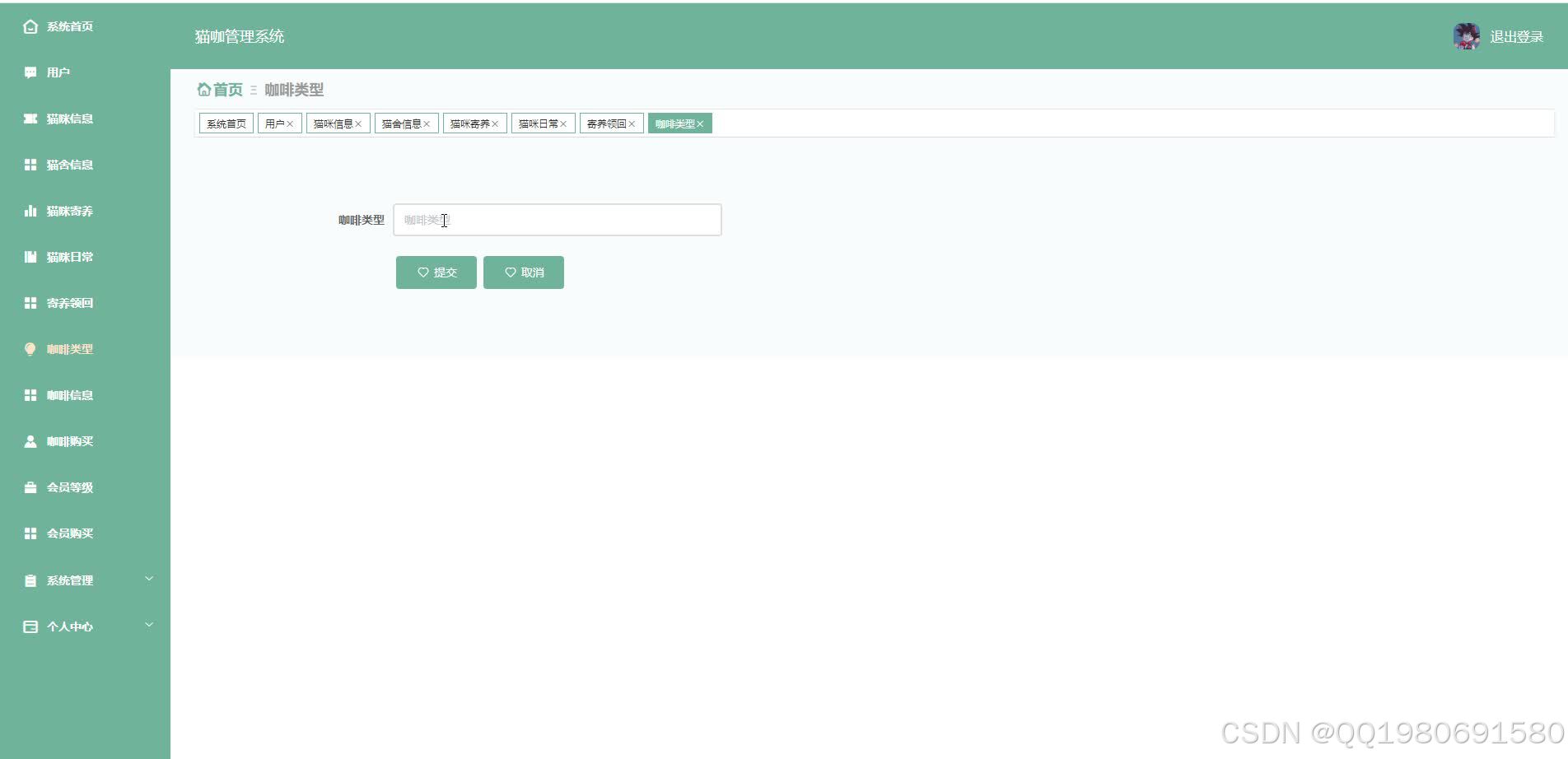Log out via 退出登录

click(x=1516, y=36)
